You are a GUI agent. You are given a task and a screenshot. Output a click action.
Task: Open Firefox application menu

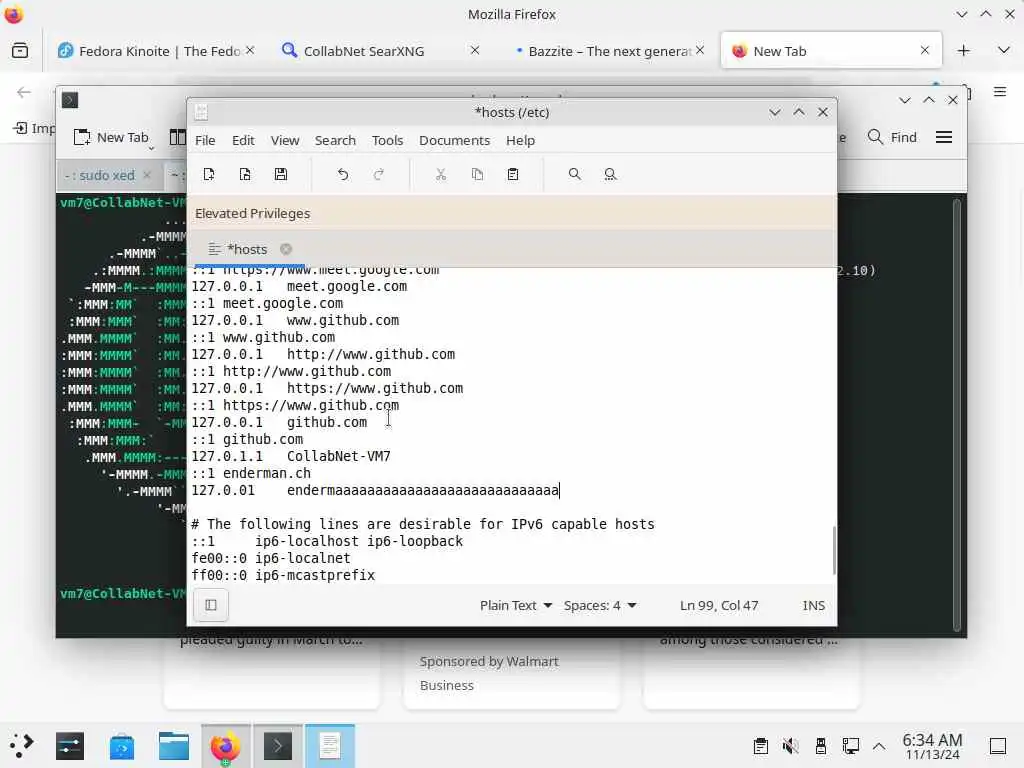(x=1000, y=92)
